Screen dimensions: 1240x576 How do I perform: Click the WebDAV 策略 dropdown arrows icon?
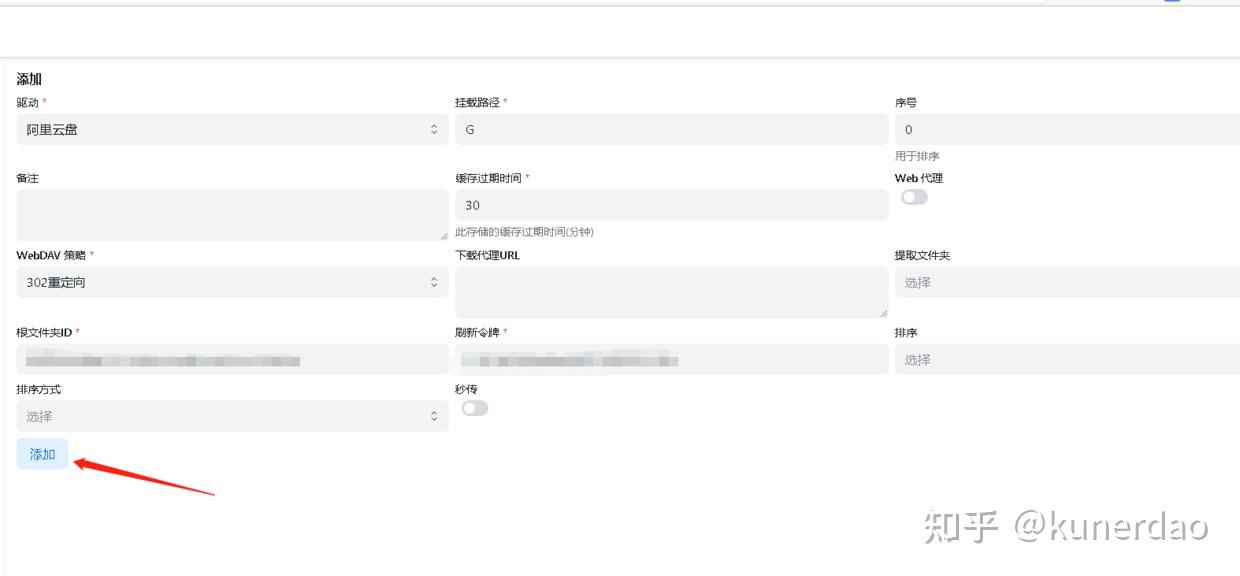(x=434, y=282)
